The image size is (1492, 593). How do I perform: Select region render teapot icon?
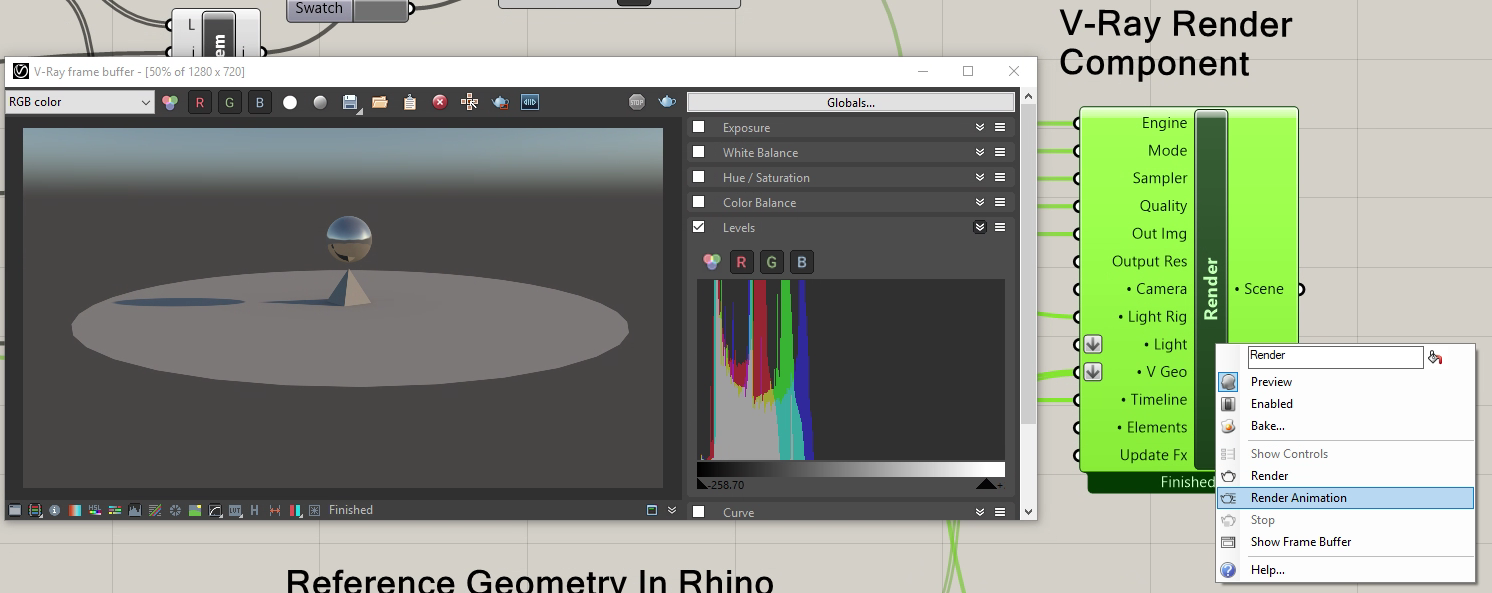(500, 102)
